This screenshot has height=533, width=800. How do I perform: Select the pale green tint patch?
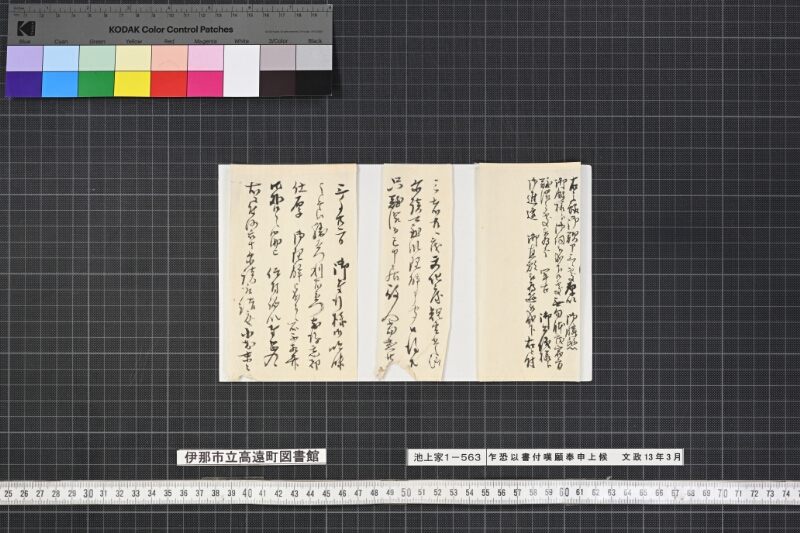pyautogui.click(x=97, y=58)
